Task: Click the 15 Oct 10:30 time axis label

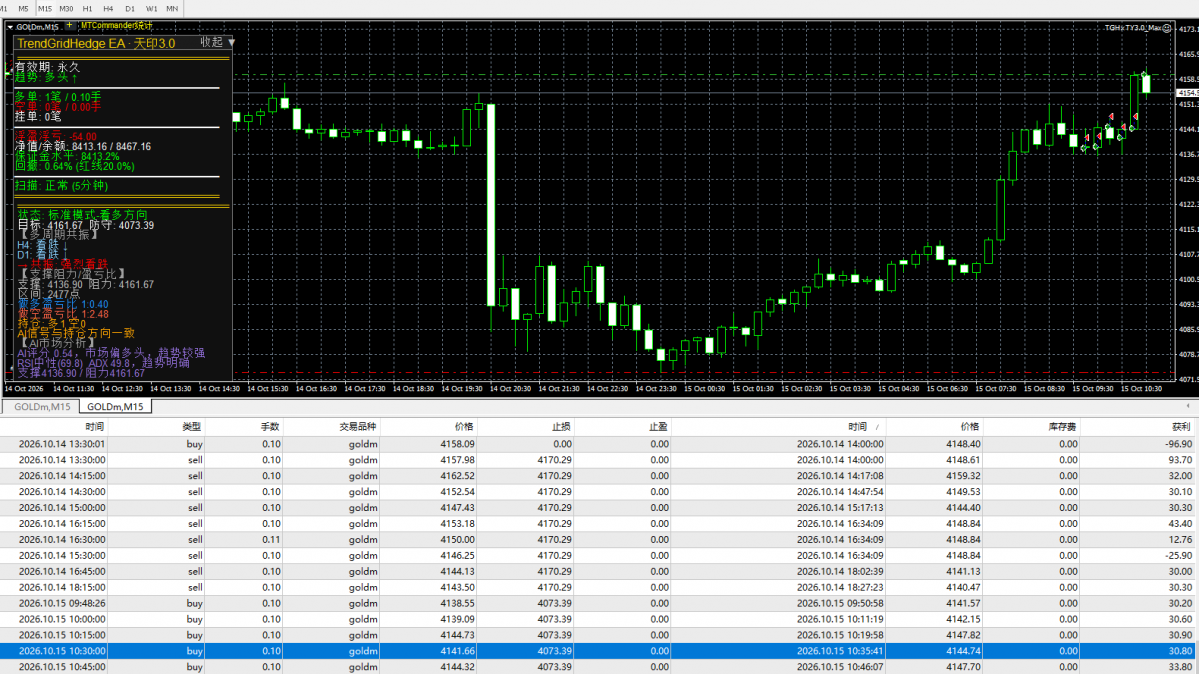Action: click(1141, 389)
